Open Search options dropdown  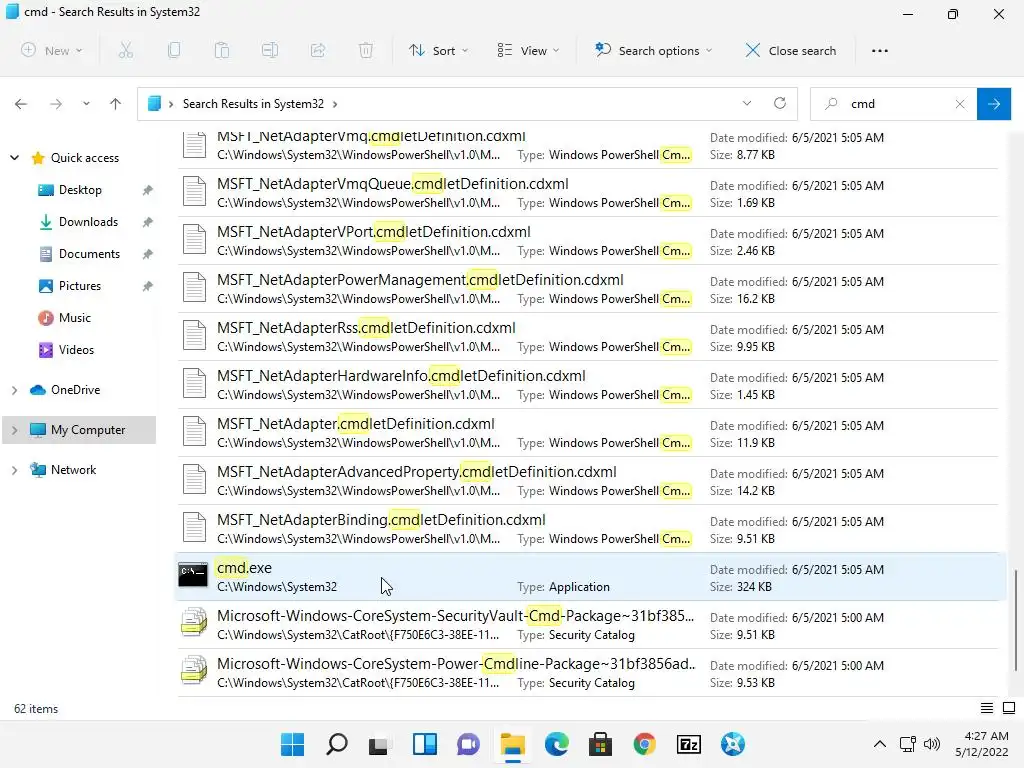point(653,50)
